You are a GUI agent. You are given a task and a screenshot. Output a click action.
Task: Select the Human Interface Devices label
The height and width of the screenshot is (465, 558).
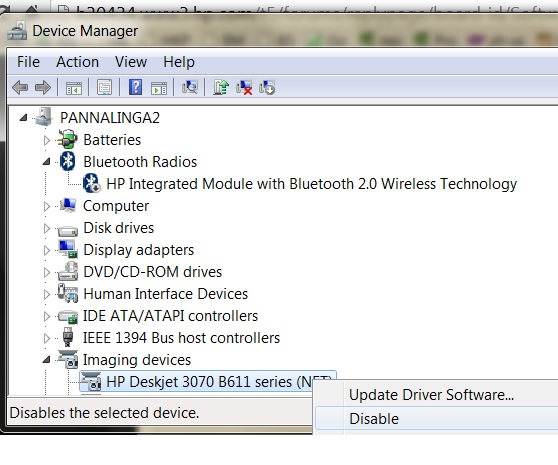[x=165, y=294]
